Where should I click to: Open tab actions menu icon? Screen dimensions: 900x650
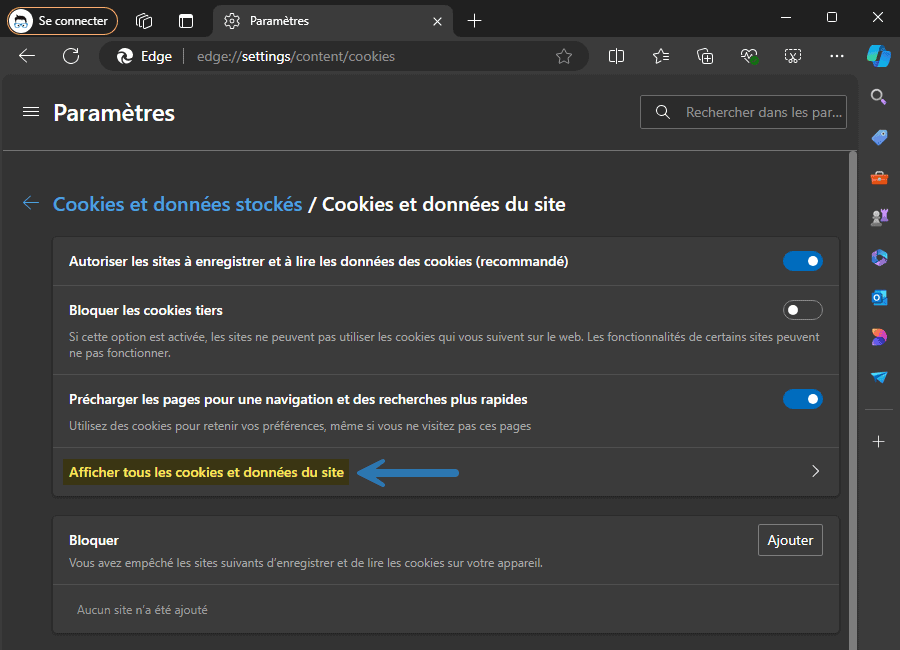click(x=186, y=21)
